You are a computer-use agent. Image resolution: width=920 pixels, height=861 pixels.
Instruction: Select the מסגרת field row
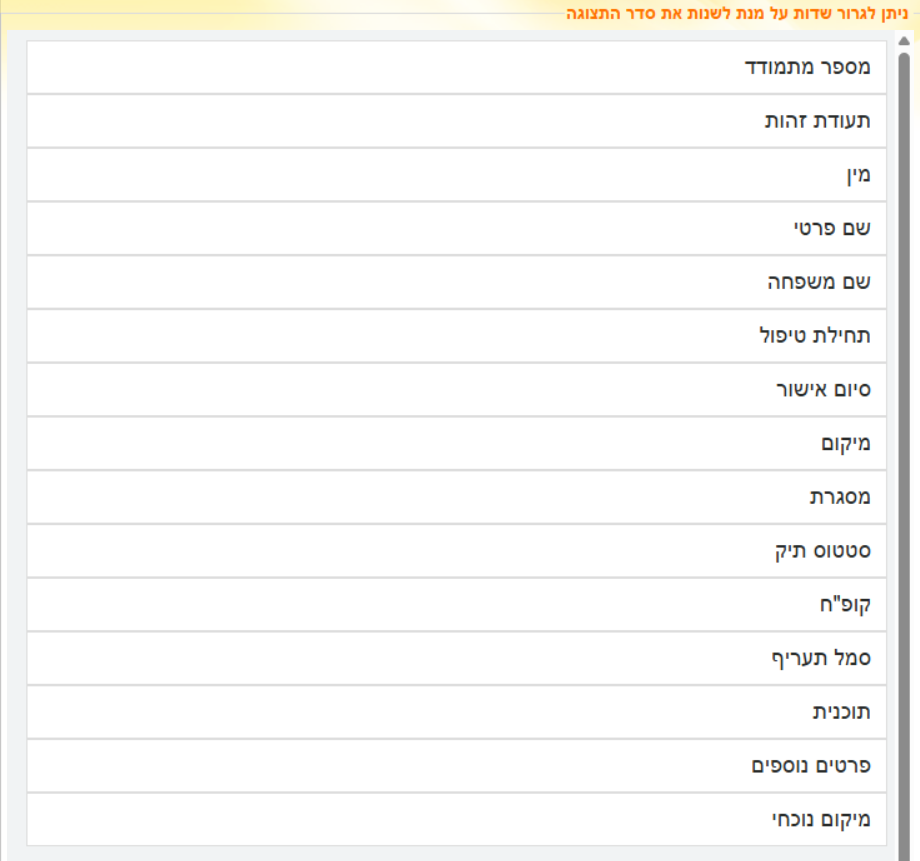456,497
